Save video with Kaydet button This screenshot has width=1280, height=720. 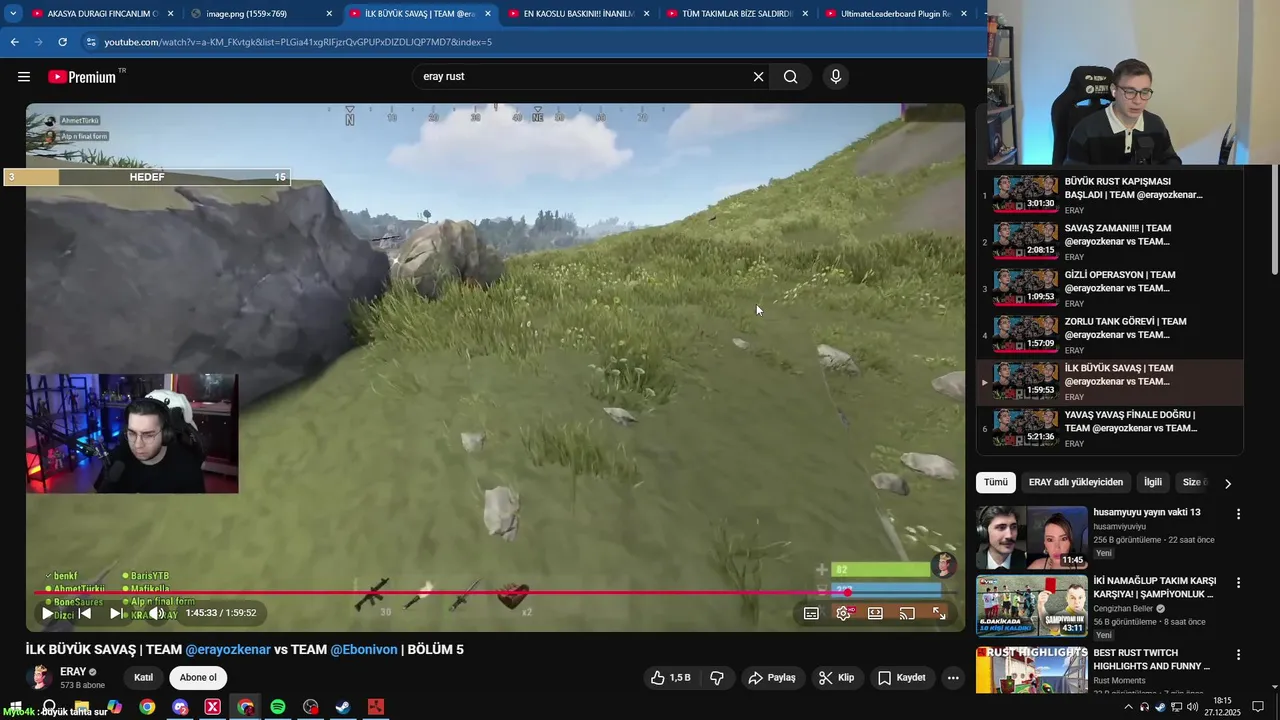(x=902, y=678)
